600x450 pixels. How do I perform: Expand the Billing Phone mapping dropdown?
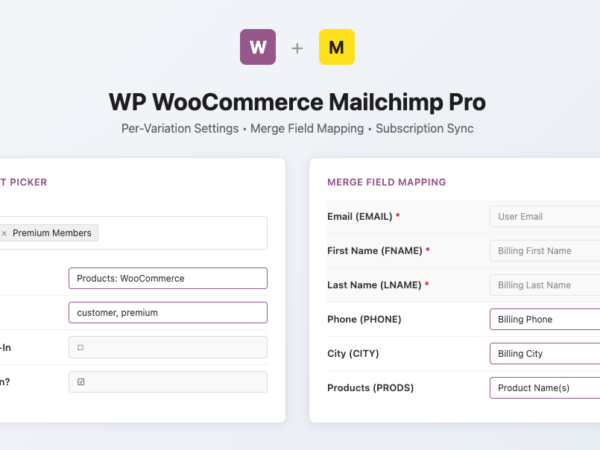pyautogui.click(x=545, y=319)
